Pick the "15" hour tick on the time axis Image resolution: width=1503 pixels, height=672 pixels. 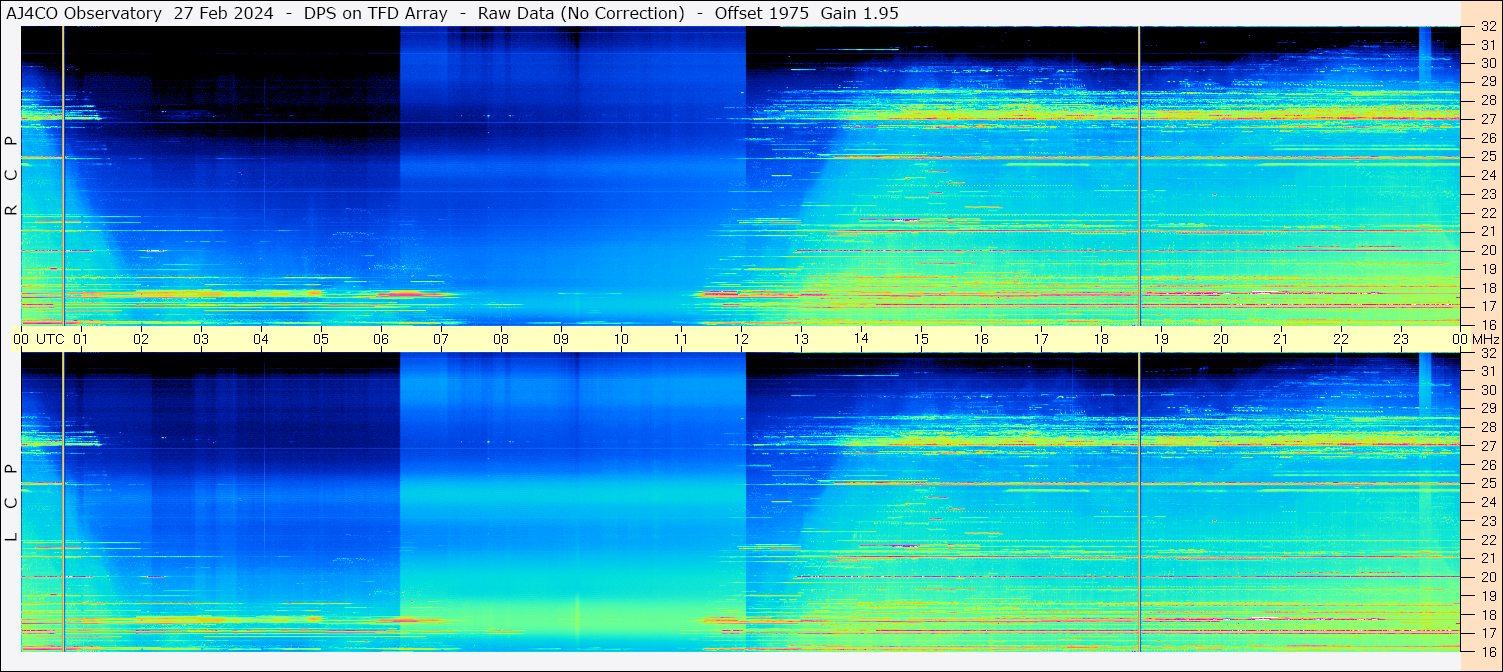(921, 339)
